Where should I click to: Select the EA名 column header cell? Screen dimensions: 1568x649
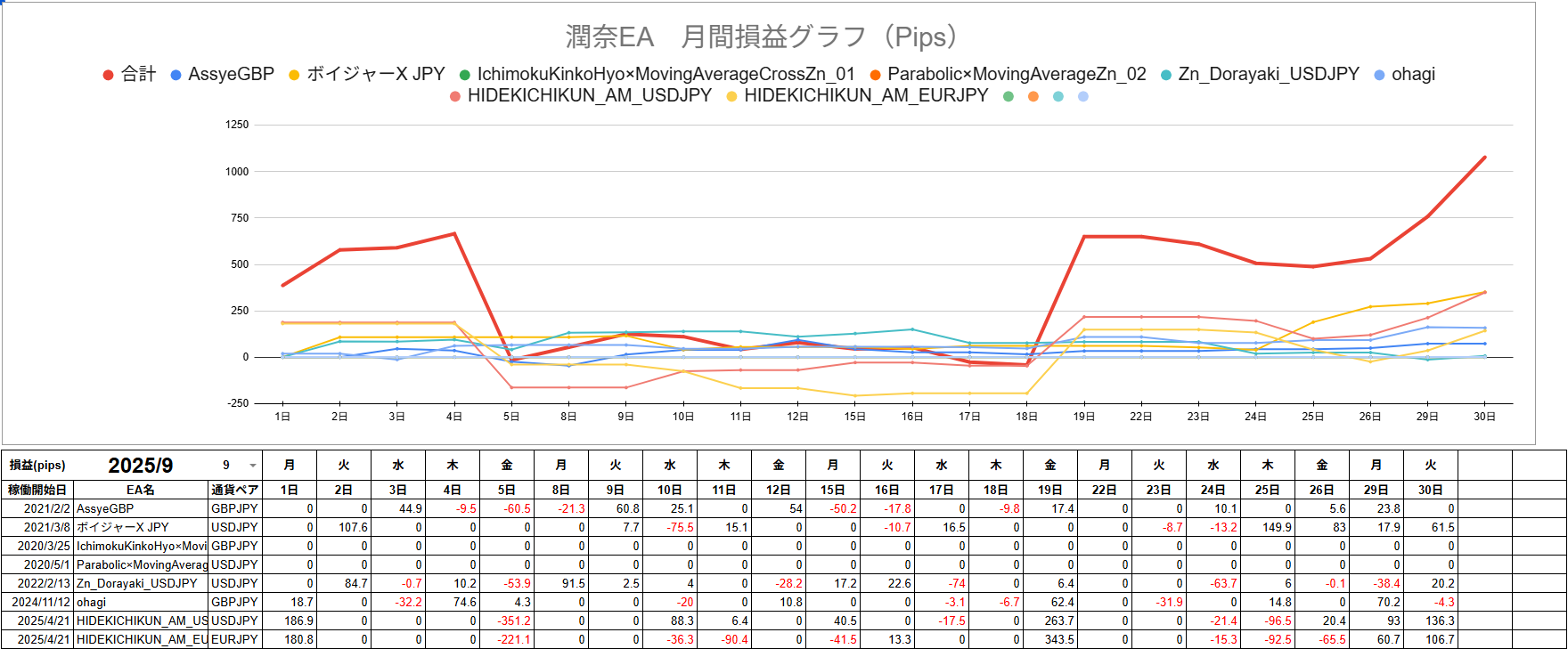pyautogui.click(x=140, y=490)
